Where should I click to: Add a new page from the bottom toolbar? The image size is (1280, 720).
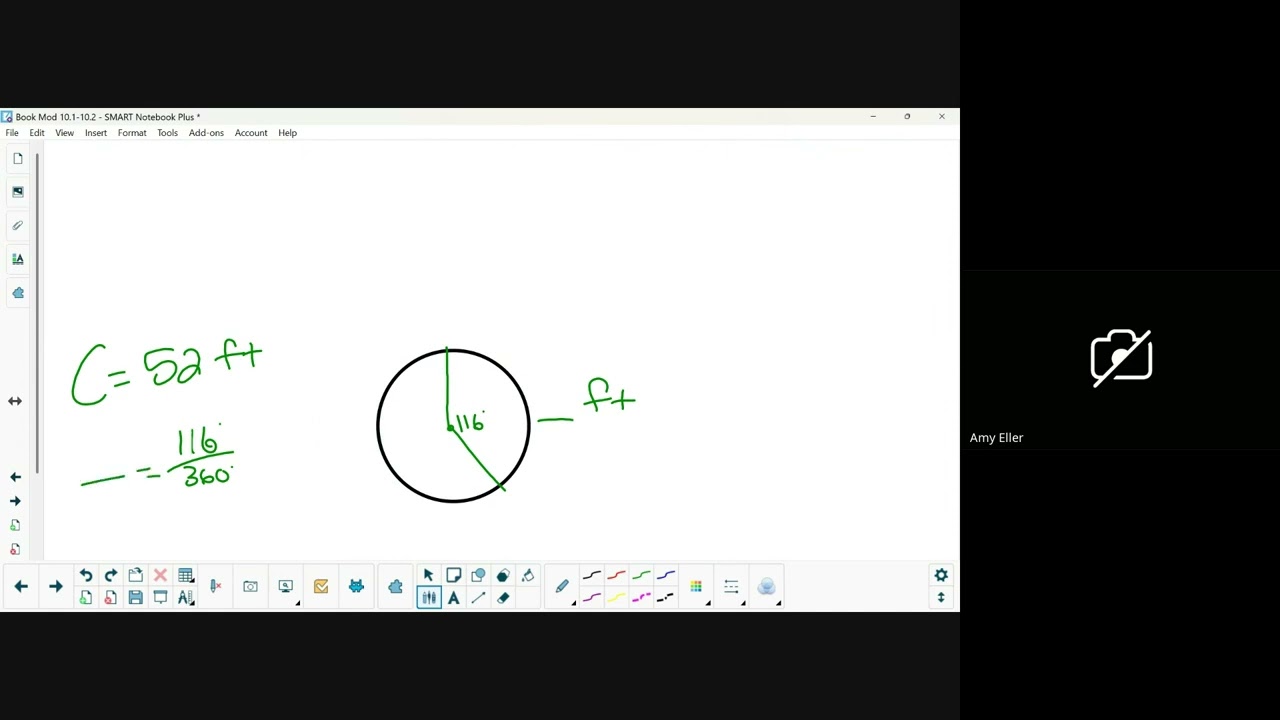point(86,598)
